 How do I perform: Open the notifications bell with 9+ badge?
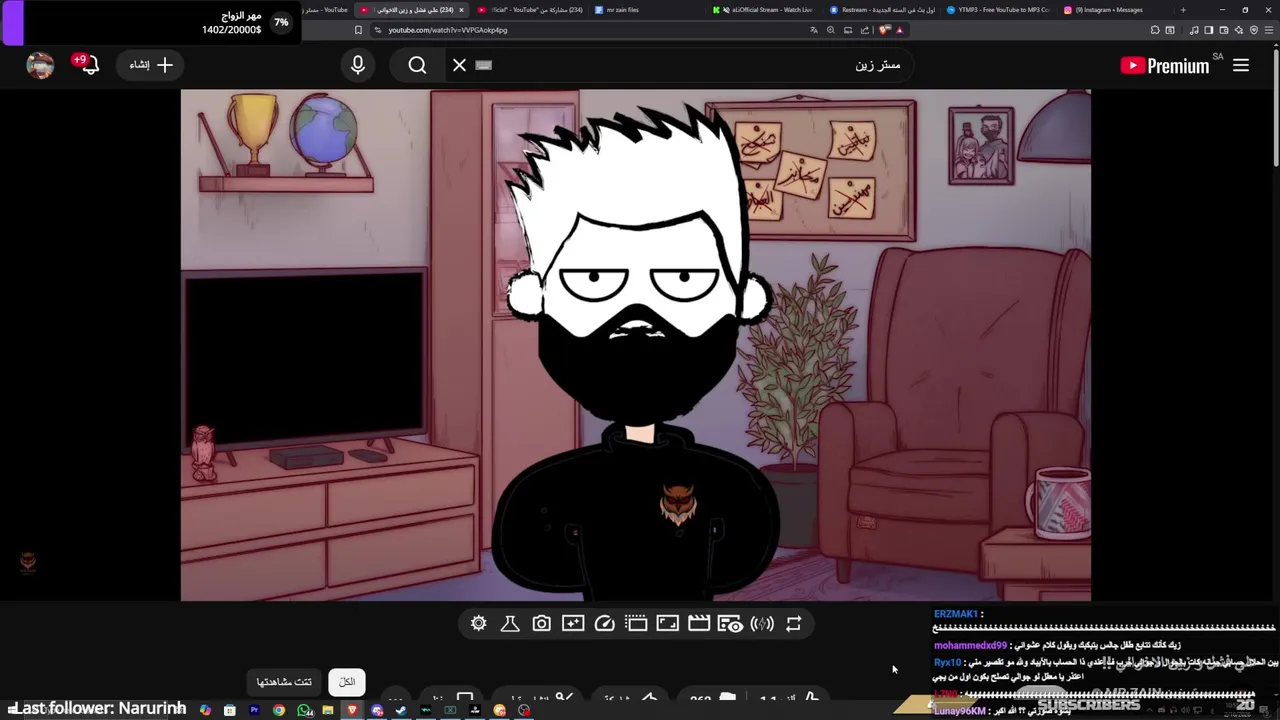point(87,64)
